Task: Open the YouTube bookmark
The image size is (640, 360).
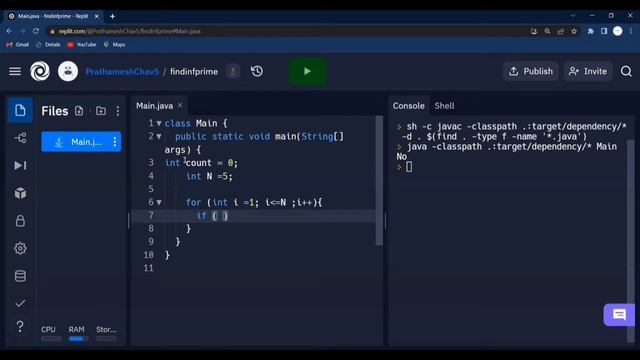Action: point(82,44)
